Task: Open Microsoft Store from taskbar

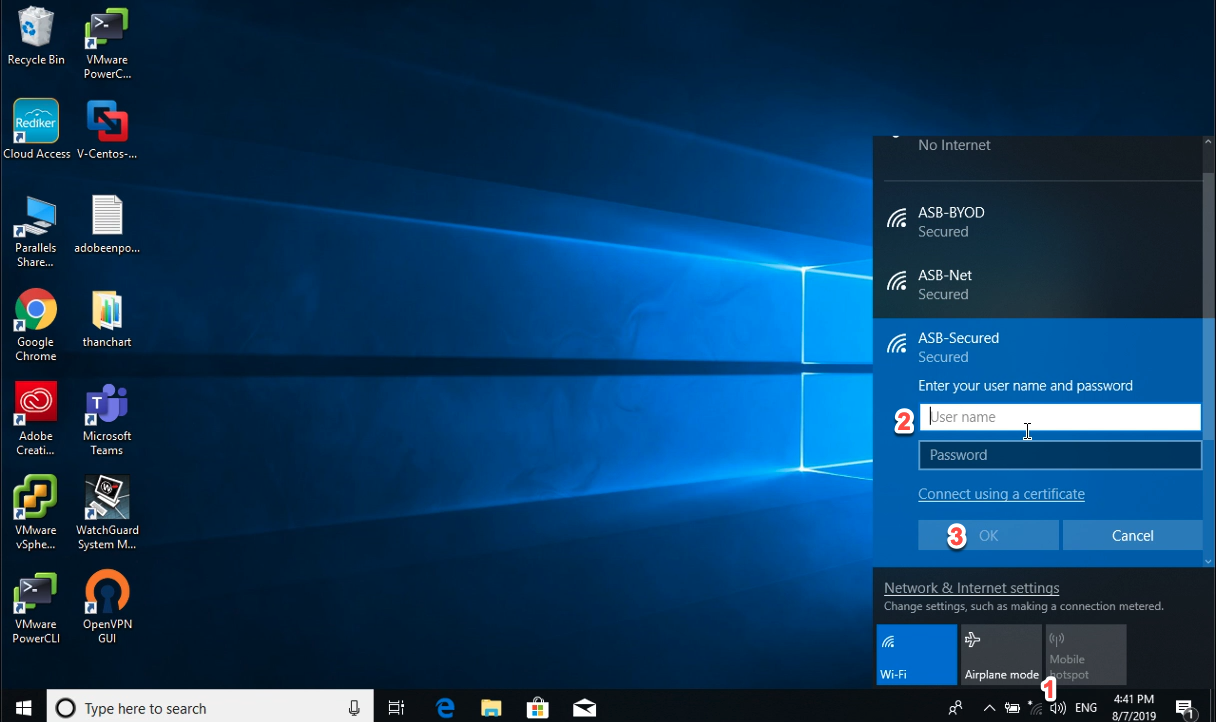Action: [538, 708]
